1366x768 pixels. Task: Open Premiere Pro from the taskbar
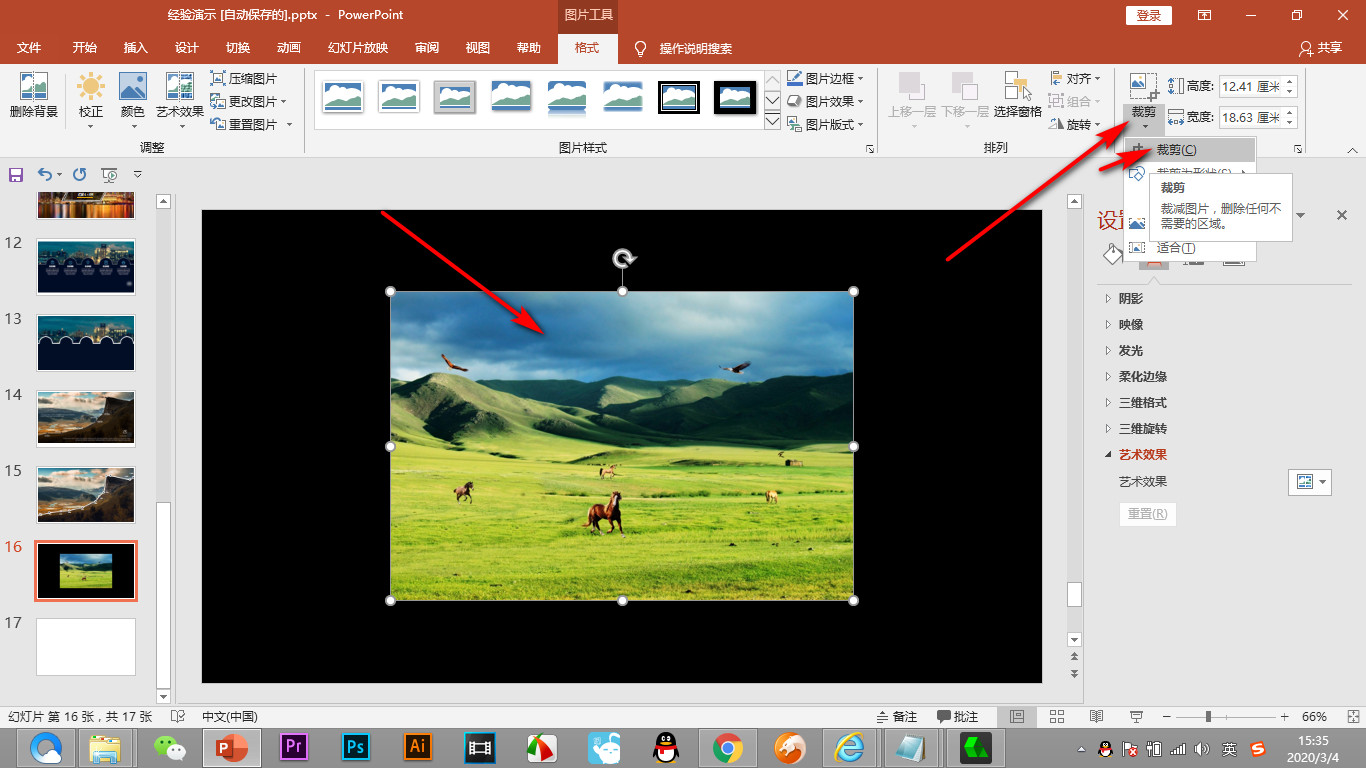point(293,747)
